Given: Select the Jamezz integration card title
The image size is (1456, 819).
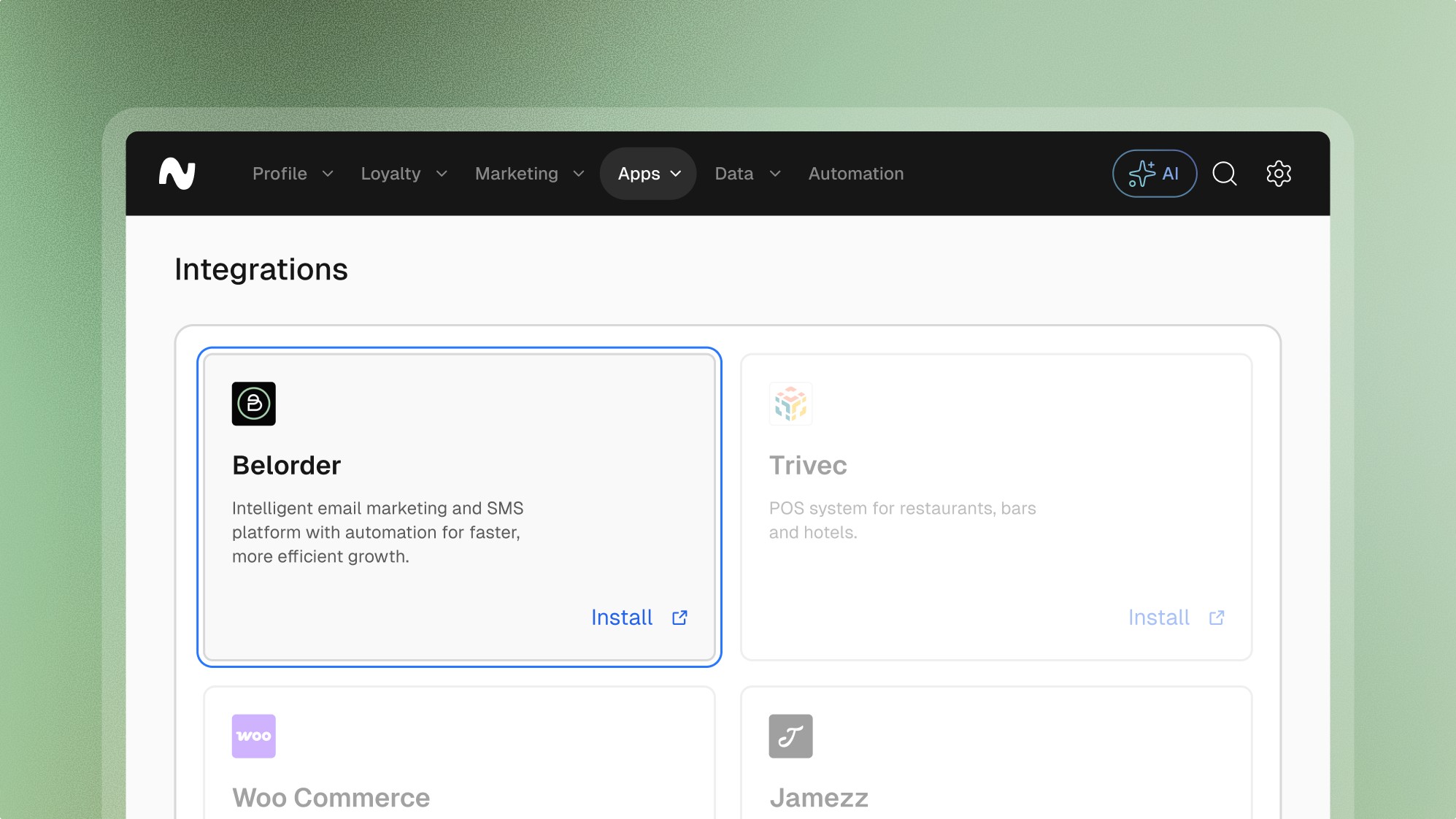Looking at the screenshot, I should 818,798.
